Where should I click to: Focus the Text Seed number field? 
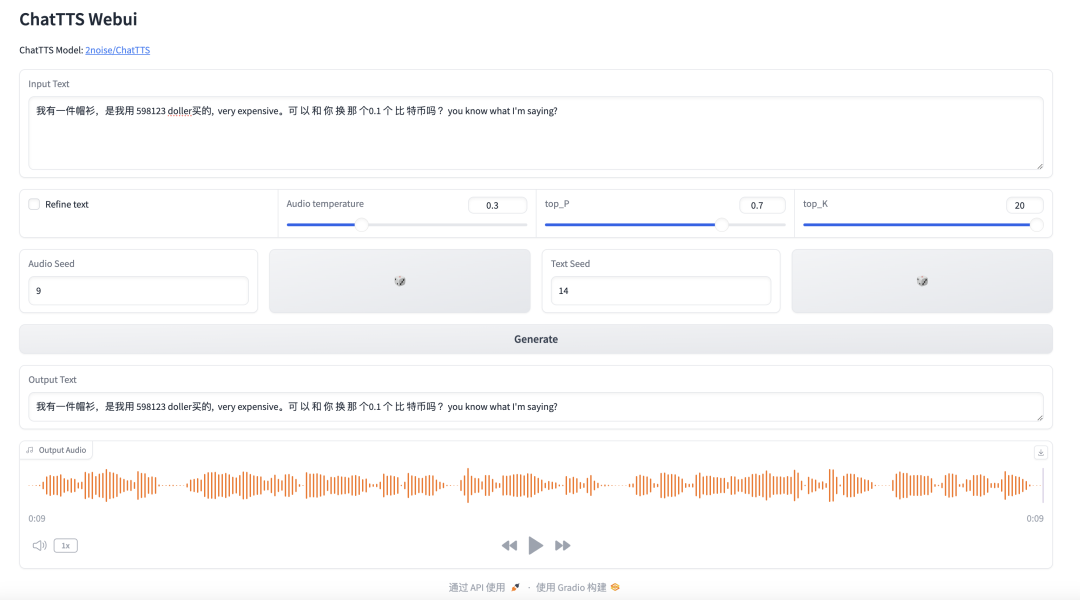[661, 291]
